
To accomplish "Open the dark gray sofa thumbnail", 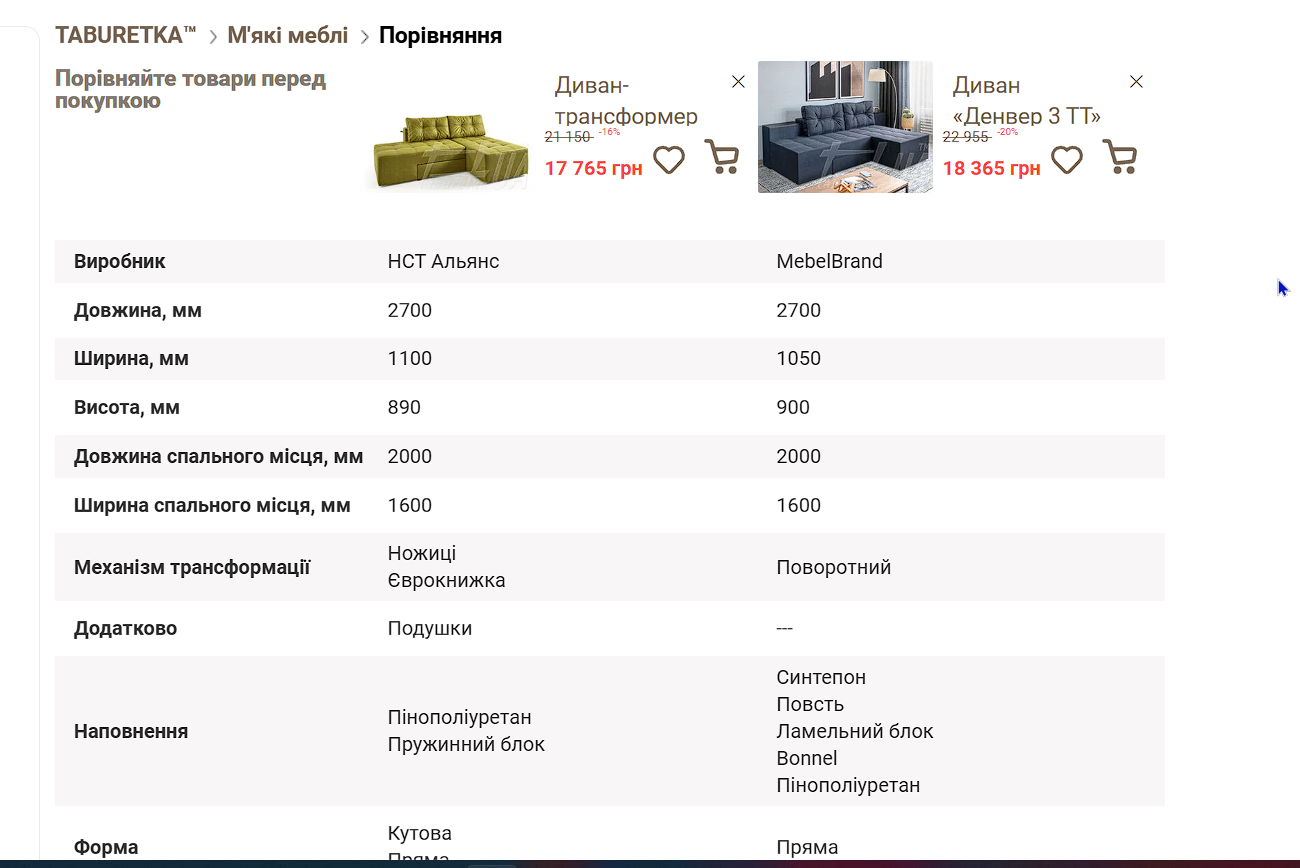I will click(x=845, y=127).
